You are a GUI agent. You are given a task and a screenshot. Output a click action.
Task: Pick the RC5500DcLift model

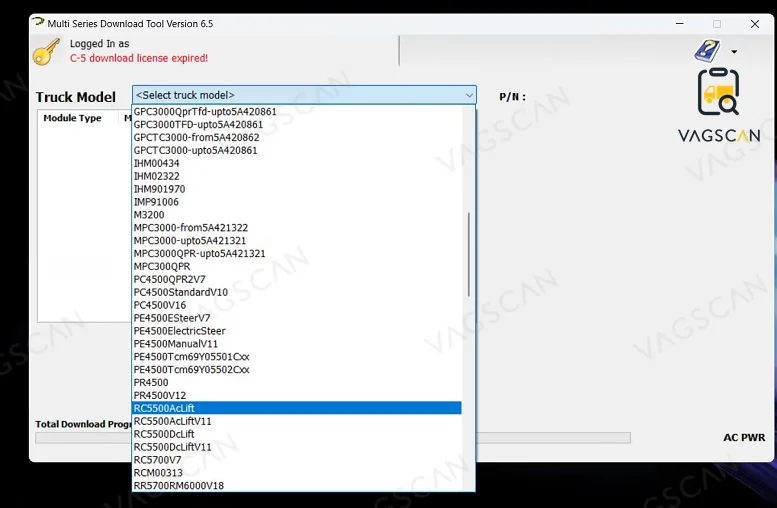(297, 434)
